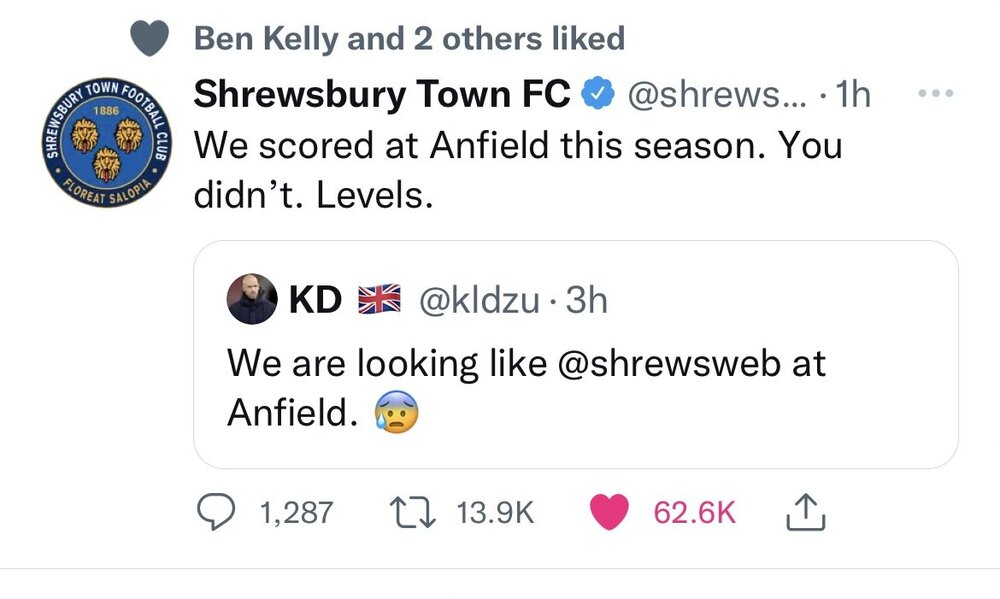Open the quoted tweet's 3h timestamp
Image resolution: width=1000 pixels, height=599 pixels.
pos(586,300)
